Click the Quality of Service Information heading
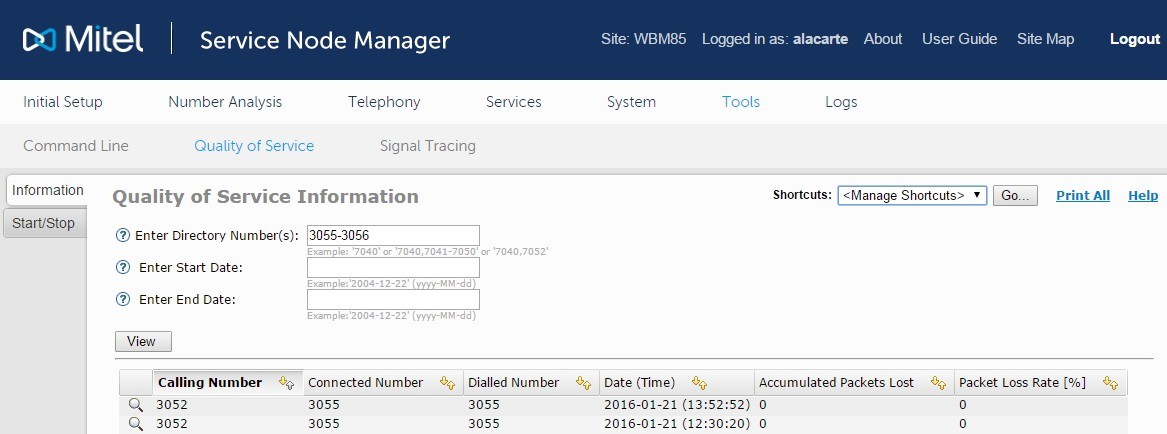Viewport: 1167px width, 434px height. (265, 197)
